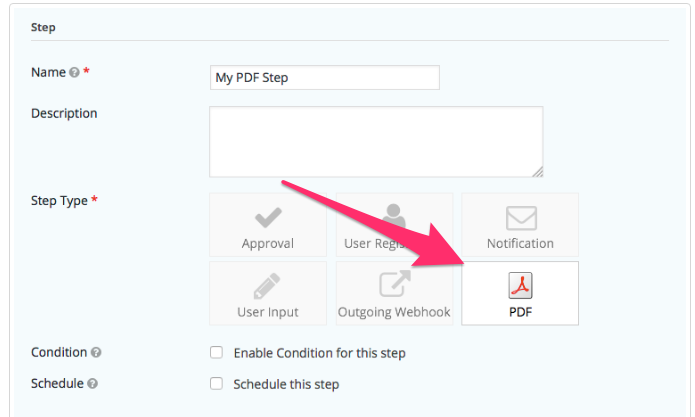Click the Outgoing Webhook label text

point(394,312)
